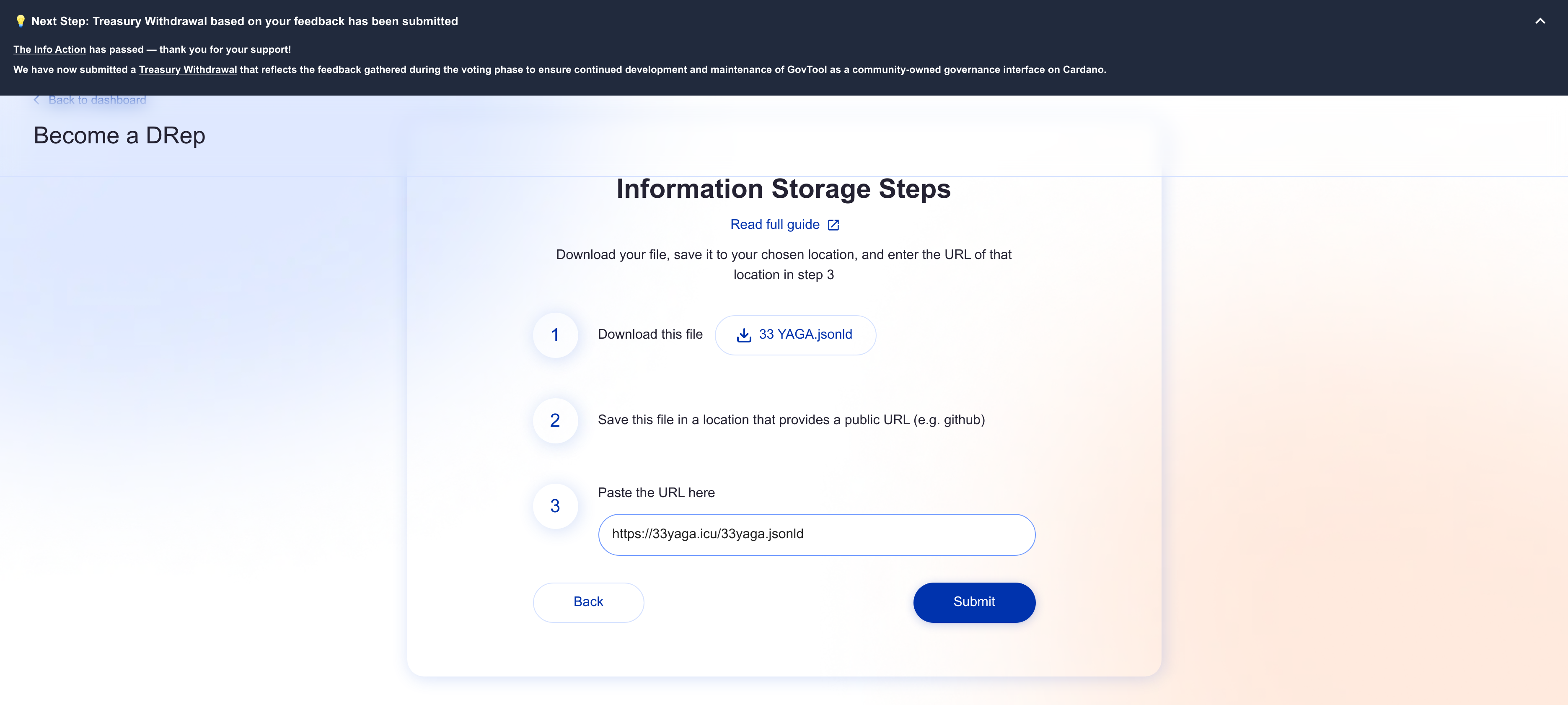Download the 33 YAGA.jsonld file

805,335
